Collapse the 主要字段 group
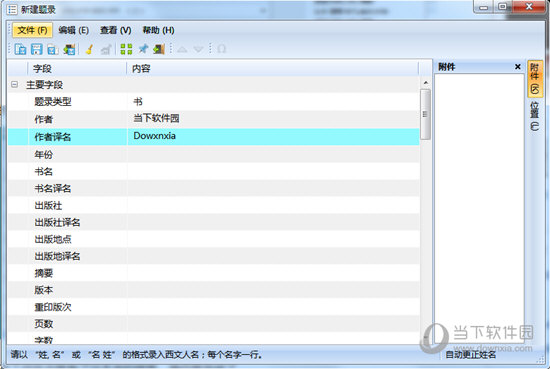The image size is (550, 369). pyautogui.click(x=14, y=85)
